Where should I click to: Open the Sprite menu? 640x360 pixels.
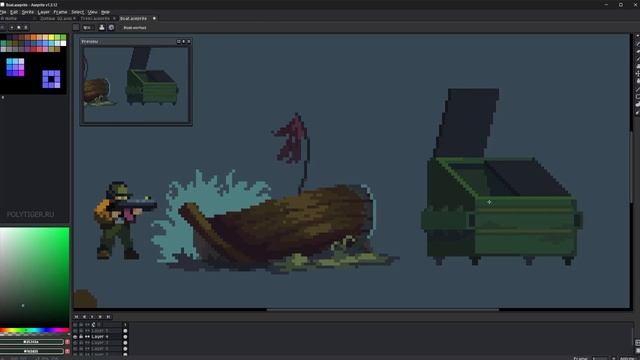point(28,12)
